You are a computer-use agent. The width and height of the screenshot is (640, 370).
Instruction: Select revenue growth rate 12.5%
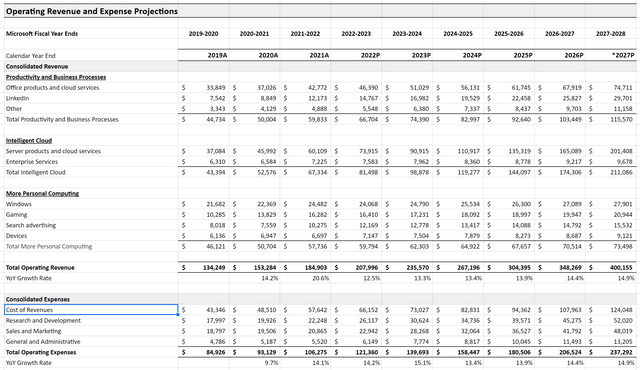click(372, 279)
